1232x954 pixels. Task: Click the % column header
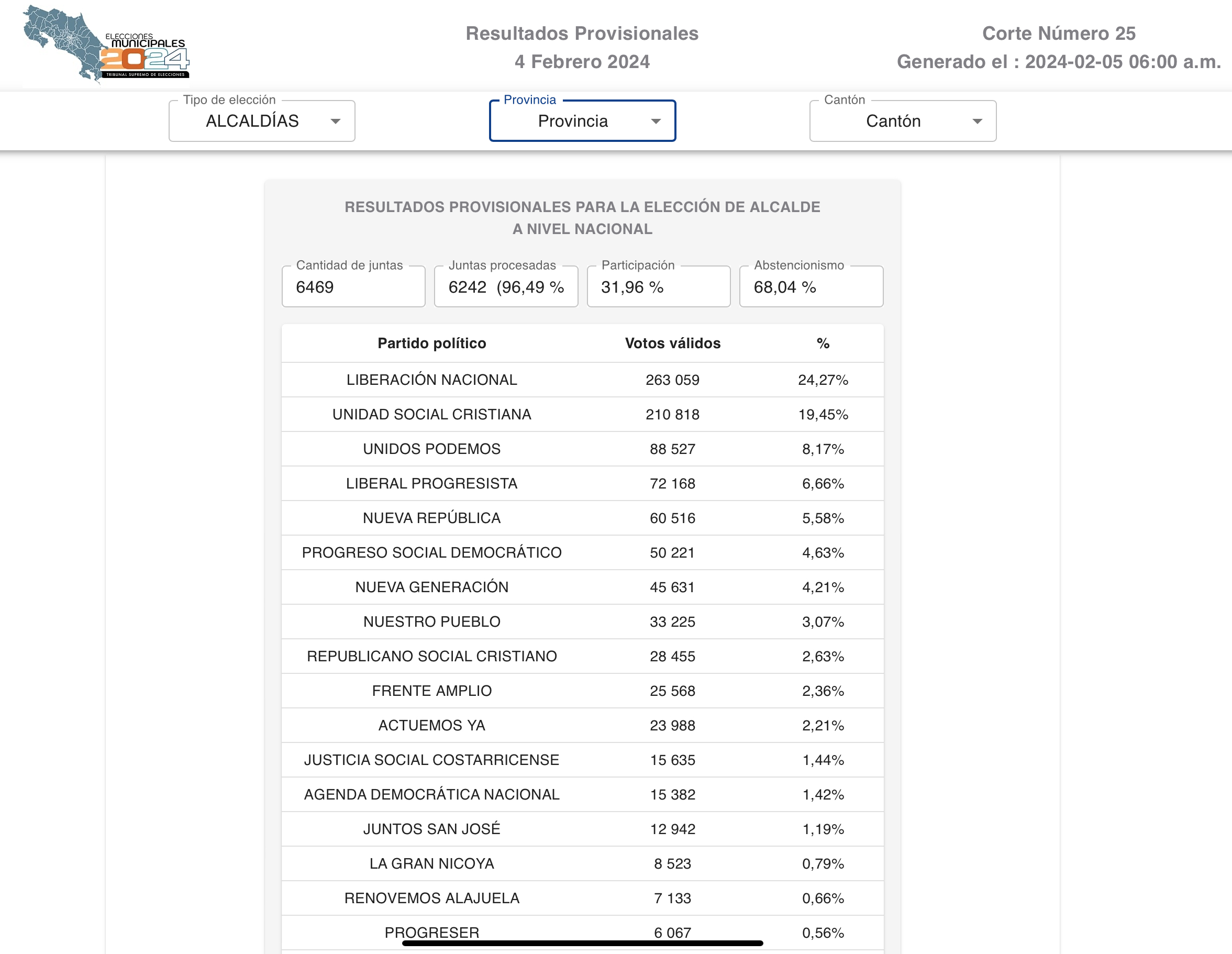[823, 343]
